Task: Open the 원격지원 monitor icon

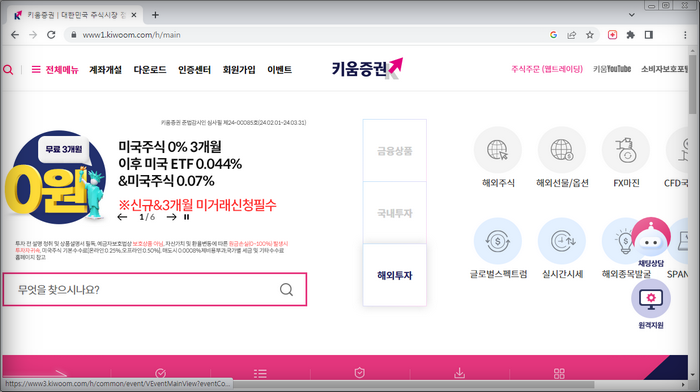Action: (x=651, y=298)
